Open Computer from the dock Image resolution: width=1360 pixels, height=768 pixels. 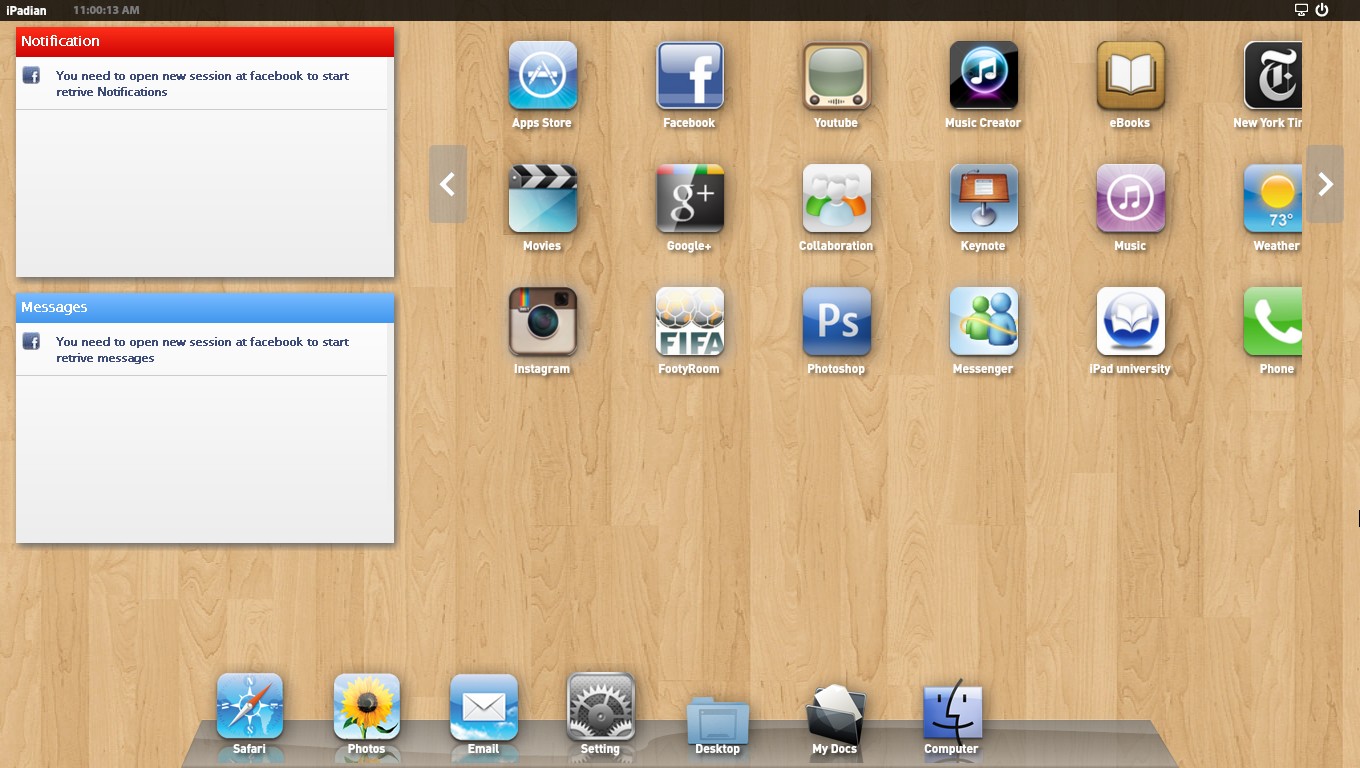click(952, 710)
